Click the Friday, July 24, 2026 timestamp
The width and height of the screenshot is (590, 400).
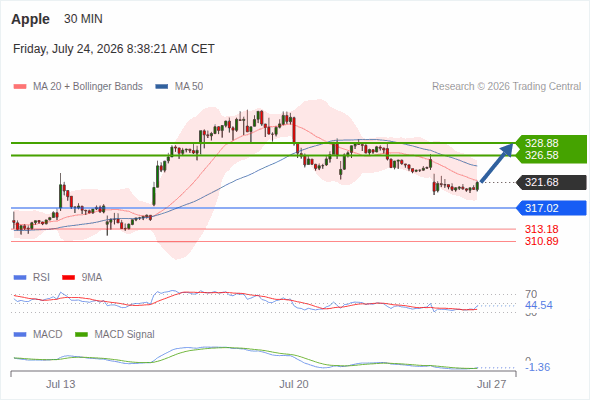click(x=114, y=49)
